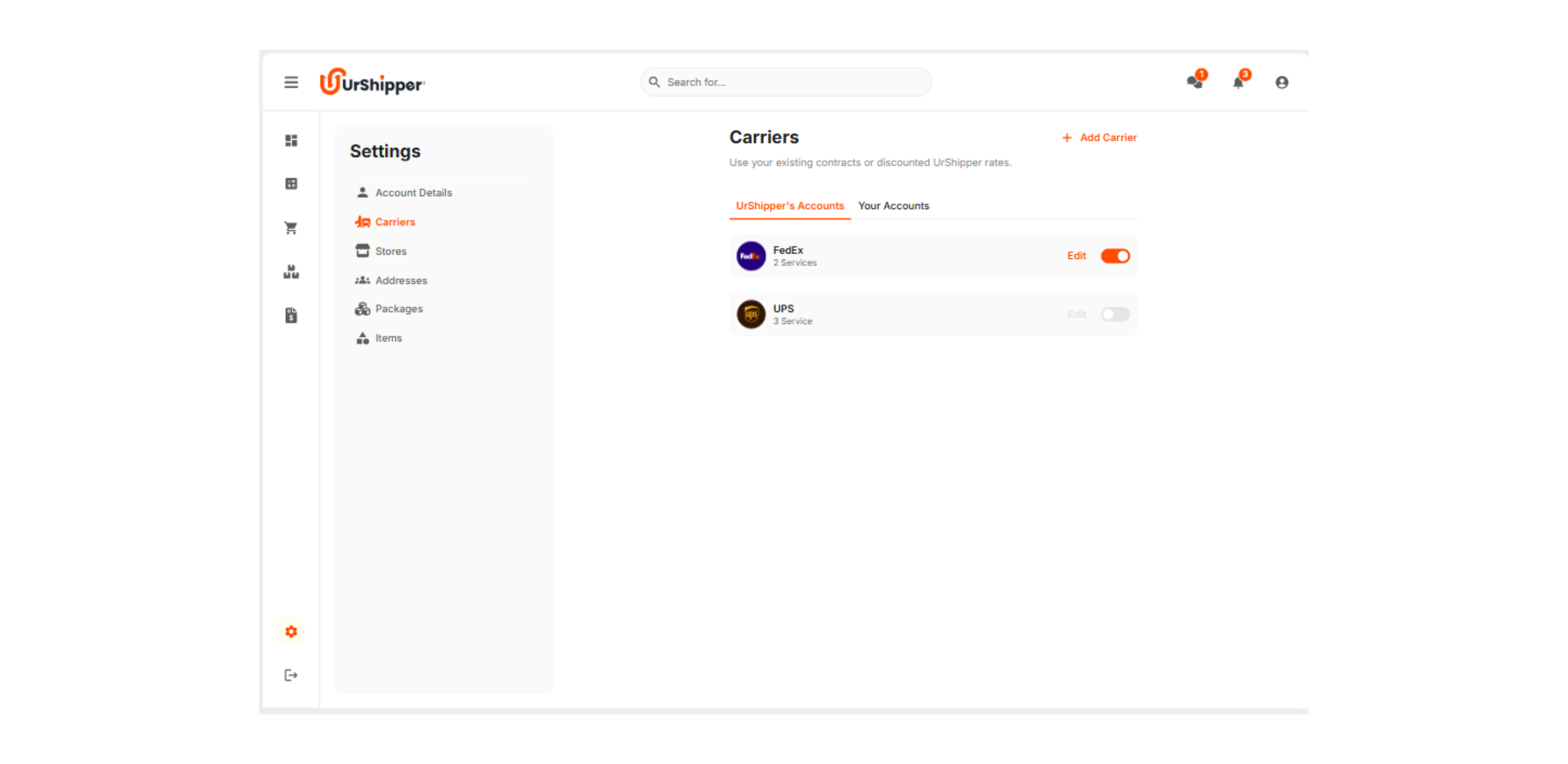Click the user profile avatar icon
Screen dimensions: 1568x764
(x=1281, y=82)
